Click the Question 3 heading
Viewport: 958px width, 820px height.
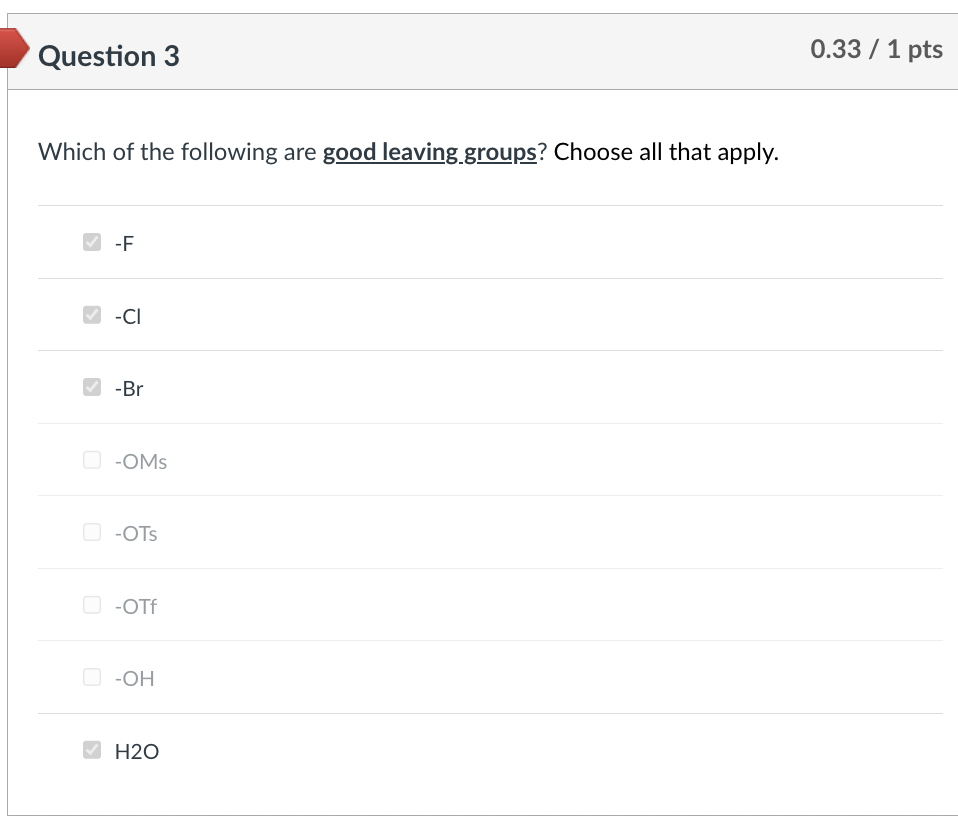[x=109, y=56]
